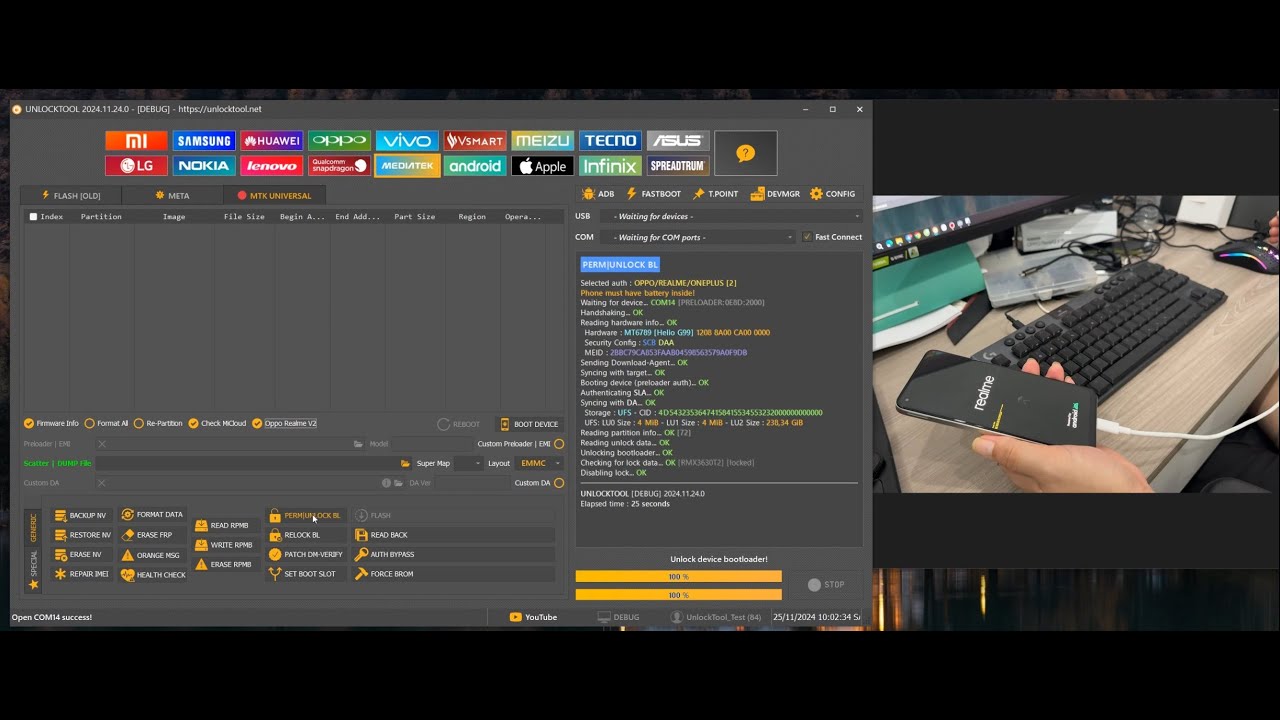Click the REPAIR IMEI button
The width and height of the screenshot is (1280, 720).
click(82, 574)
